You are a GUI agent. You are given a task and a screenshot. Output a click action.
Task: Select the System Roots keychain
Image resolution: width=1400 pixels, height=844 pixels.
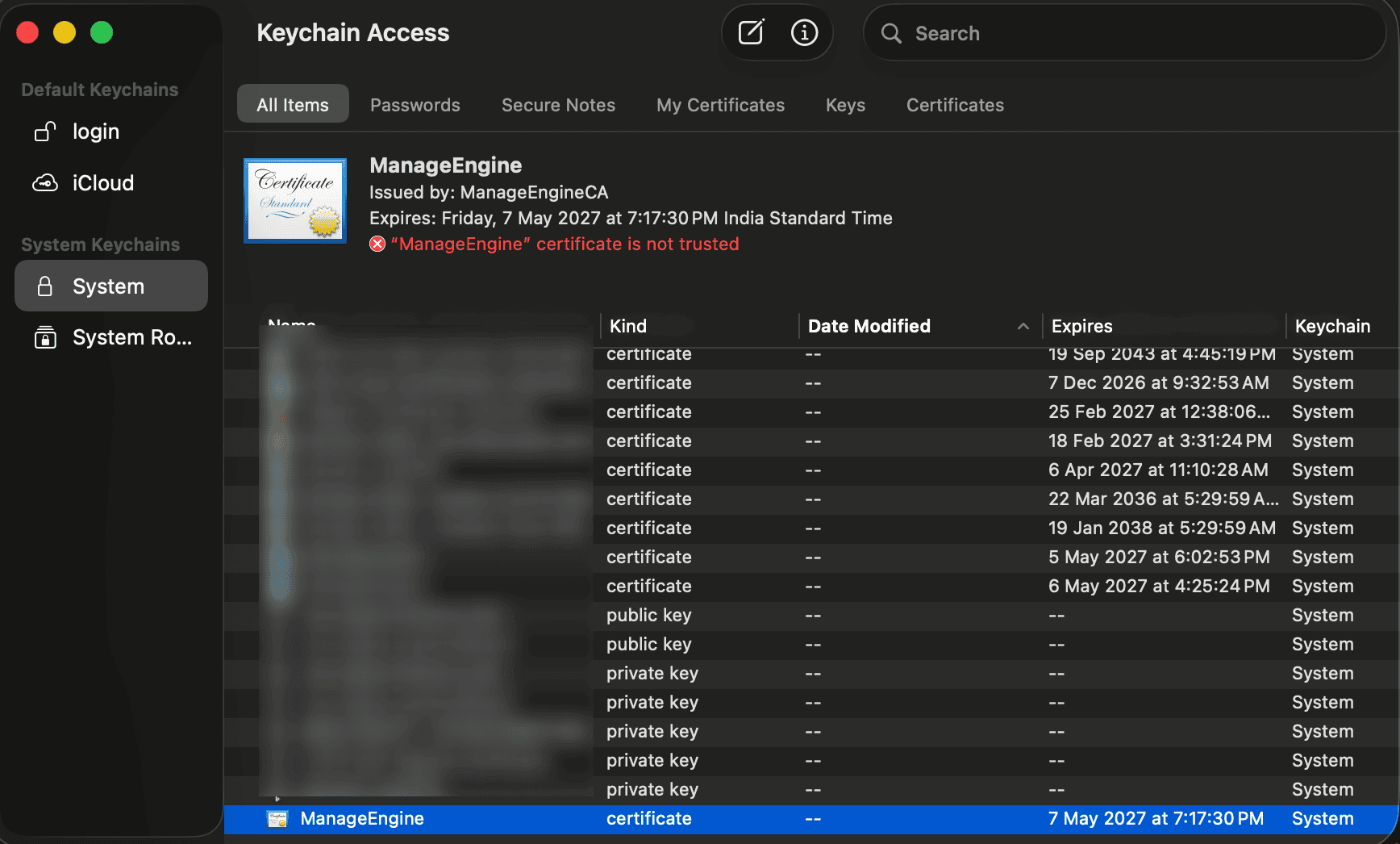pyautogui.click(x=111, y=337)
